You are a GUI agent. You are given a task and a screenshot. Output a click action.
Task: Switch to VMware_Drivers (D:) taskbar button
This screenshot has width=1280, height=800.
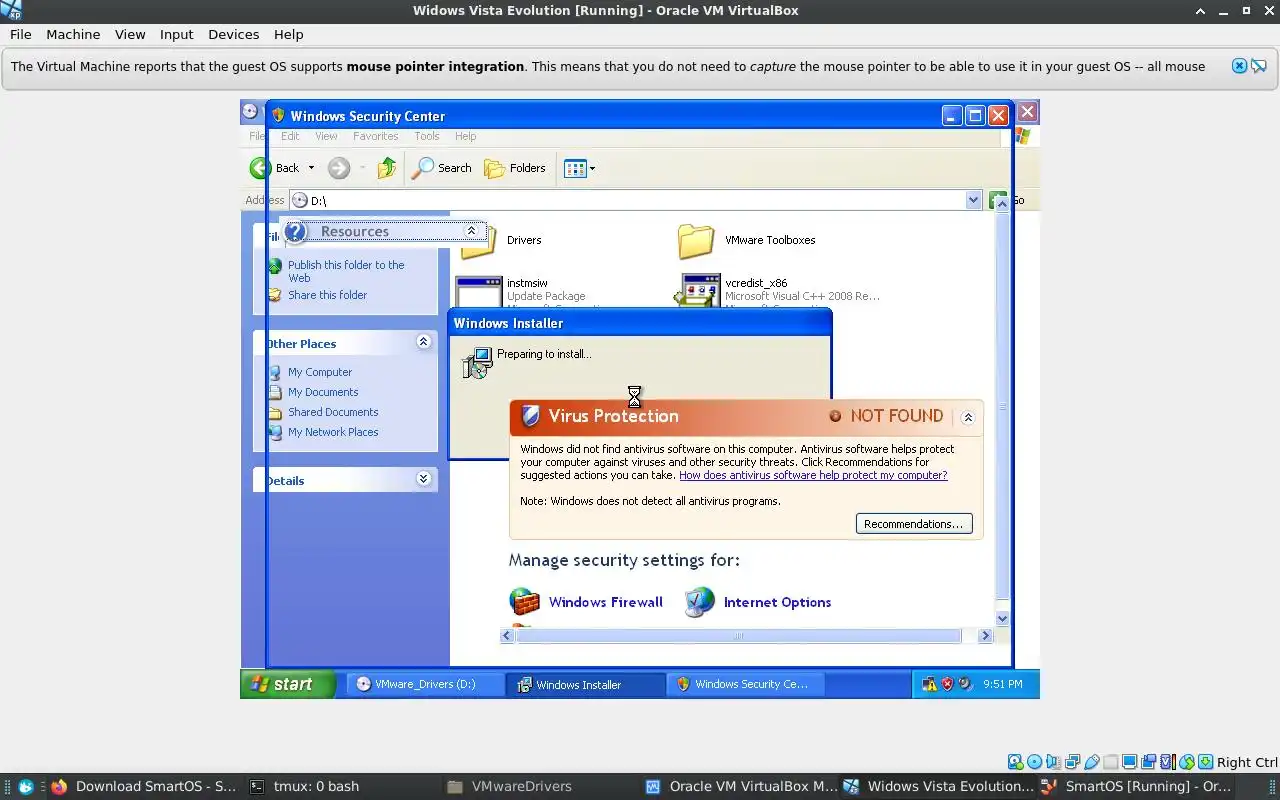click(x=427, y=684)
